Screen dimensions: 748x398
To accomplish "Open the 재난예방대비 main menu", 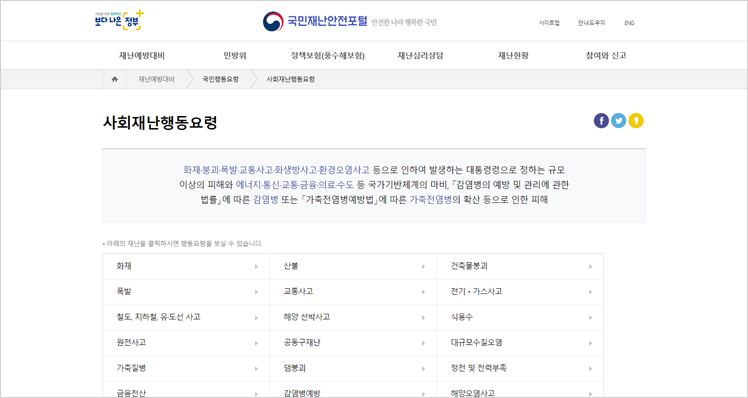I will (142, 56).
